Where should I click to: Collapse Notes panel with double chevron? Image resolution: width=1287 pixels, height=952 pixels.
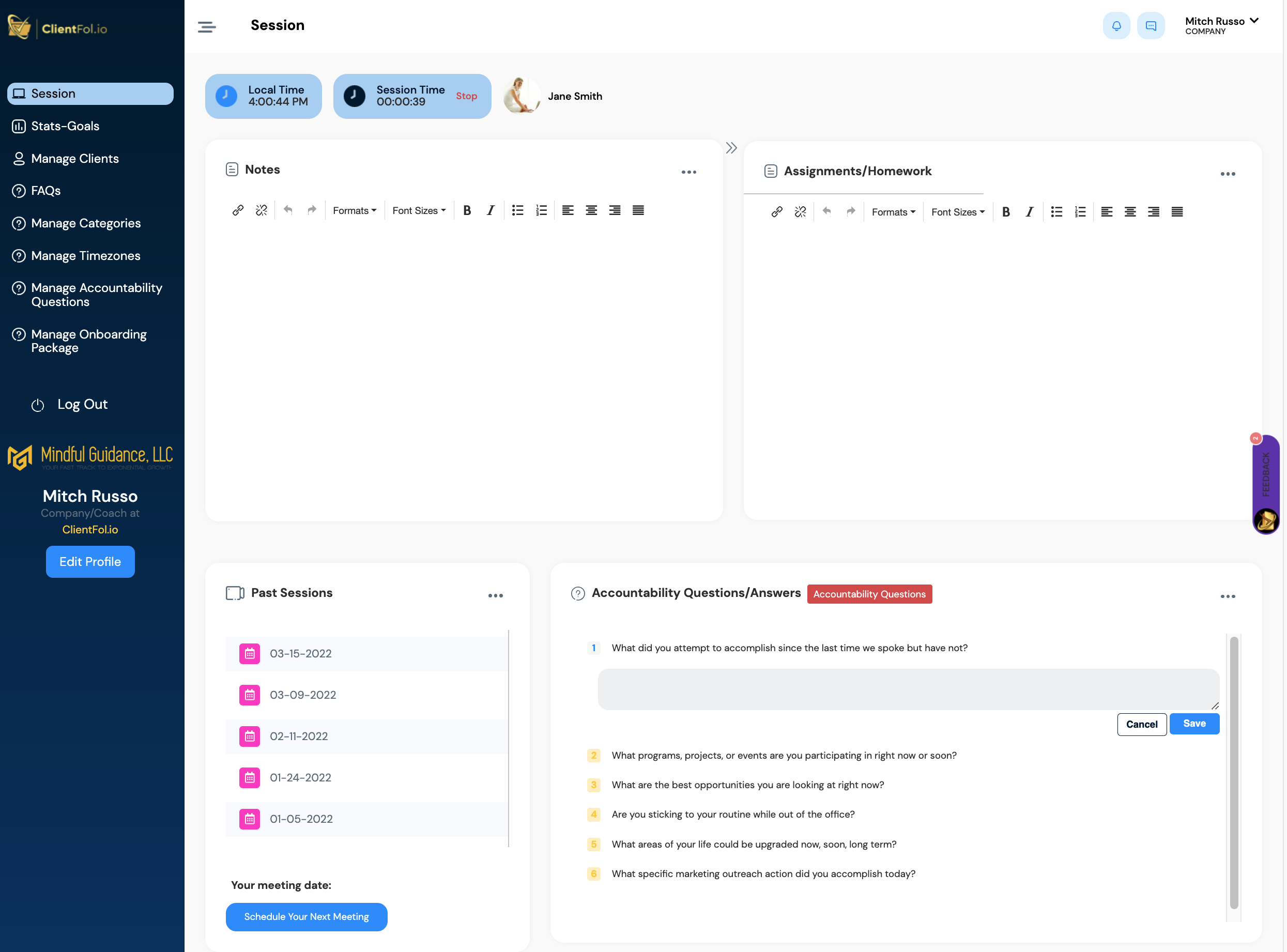pyautogui.click(x=731, y=148)
